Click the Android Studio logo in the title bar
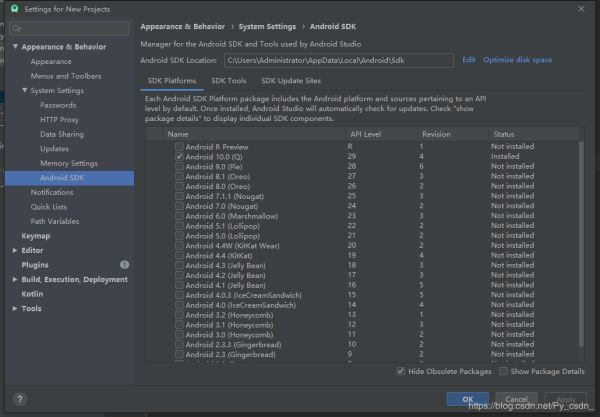This screenshot has height=417, width=600. tap(13, 9)
